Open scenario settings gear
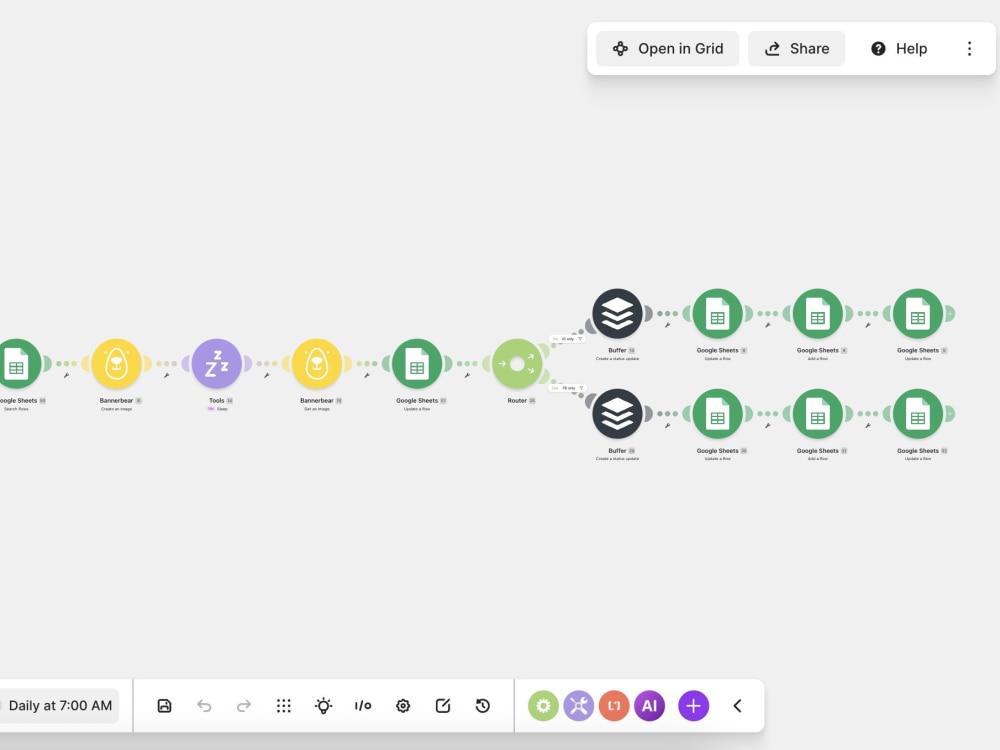This screenshot has width=1000, height=750. point(403,705)
